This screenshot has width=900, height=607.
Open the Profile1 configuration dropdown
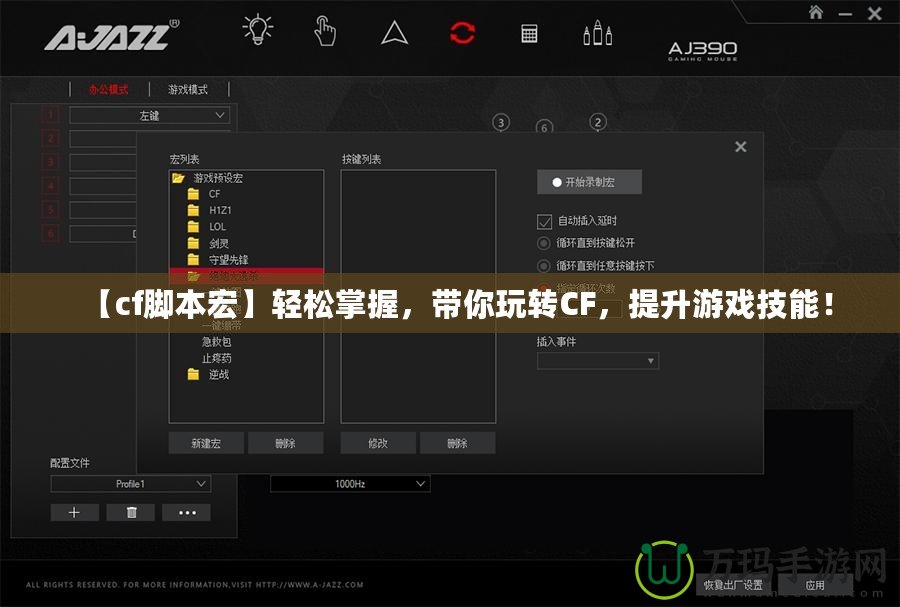click(x=131, y=484)
